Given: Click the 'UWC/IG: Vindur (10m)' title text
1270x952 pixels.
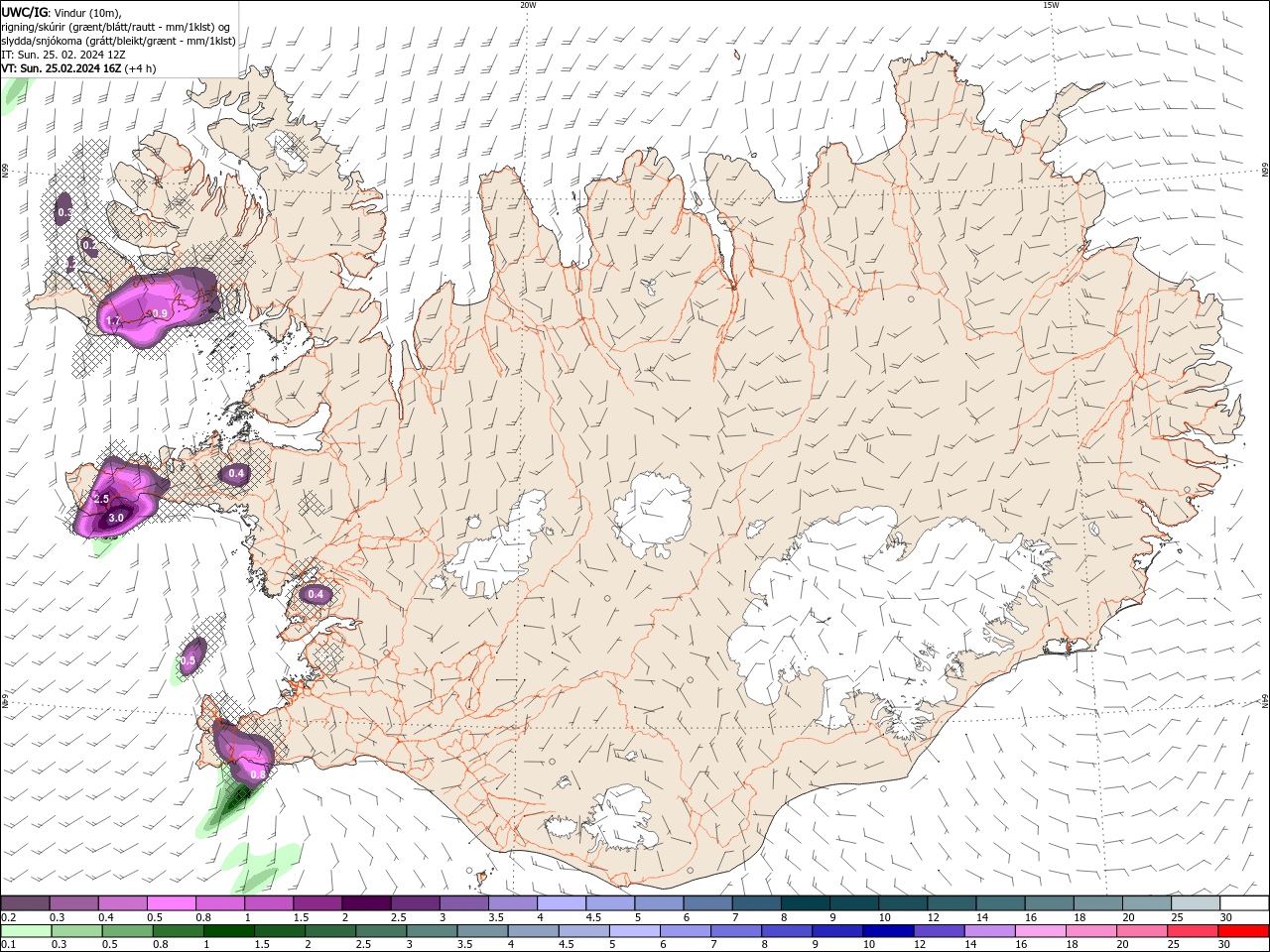Looking at the screenshot, I should pyautogui.click(x=61, y=12).
